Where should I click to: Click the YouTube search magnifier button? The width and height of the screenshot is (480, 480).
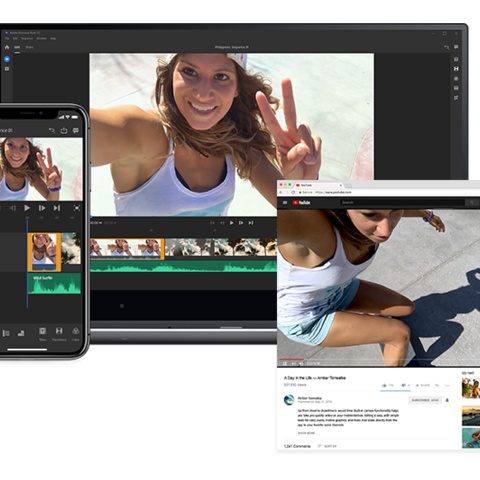click(x=472, y=202)
